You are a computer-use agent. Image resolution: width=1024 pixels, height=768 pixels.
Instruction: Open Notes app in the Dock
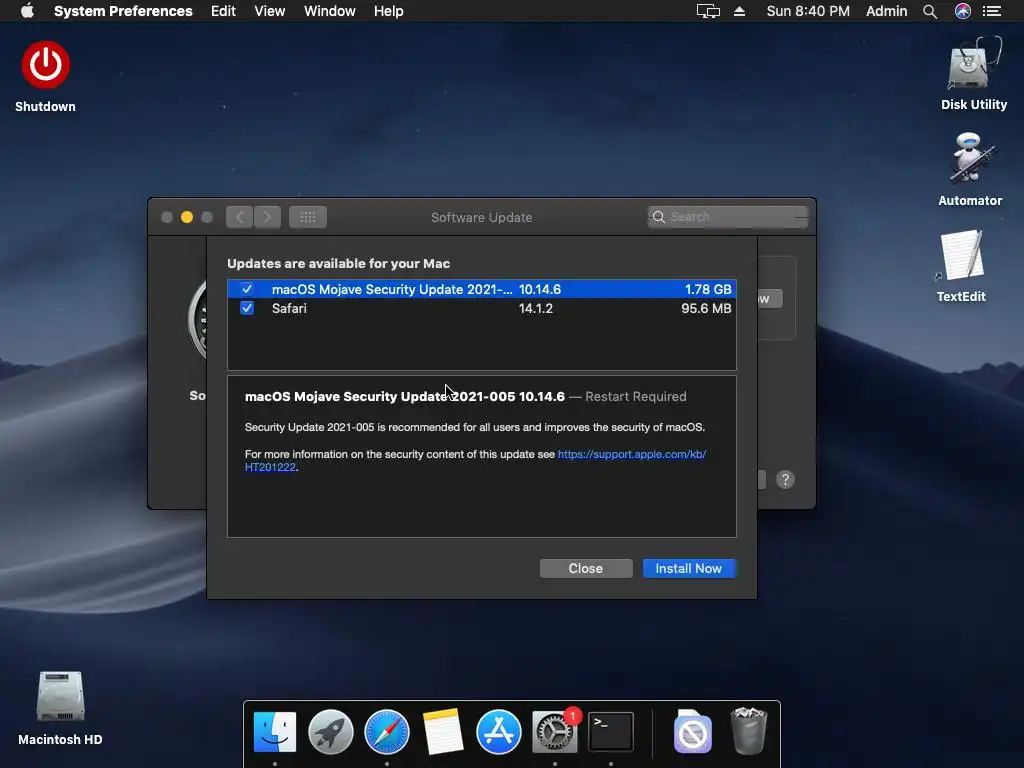click(x=443, y=731)
